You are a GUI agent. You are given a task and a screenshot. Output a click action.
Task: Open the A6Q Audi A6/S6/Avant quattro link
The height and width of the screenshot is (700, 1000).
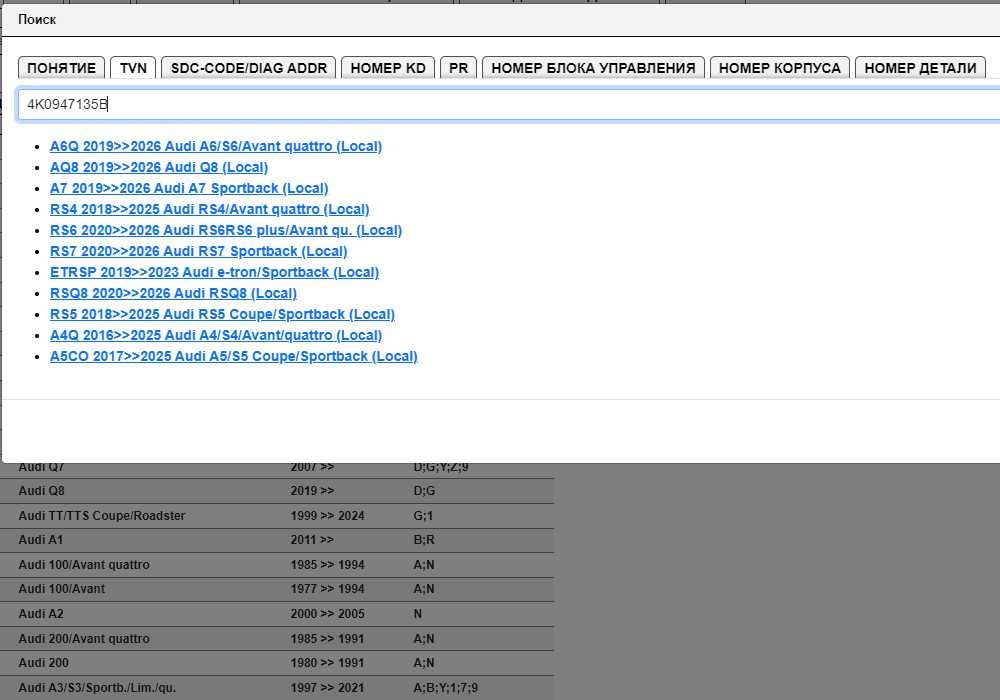(x=216, y=146)
